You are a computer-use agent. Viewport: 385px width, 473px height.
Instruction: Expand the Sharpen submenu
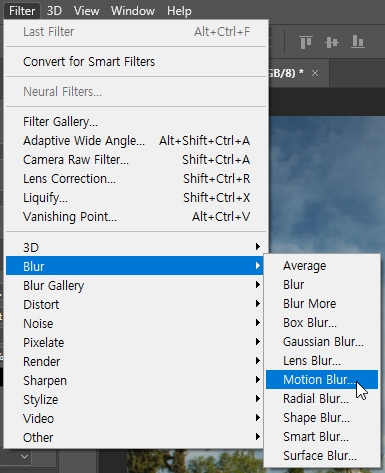[136, 380]
